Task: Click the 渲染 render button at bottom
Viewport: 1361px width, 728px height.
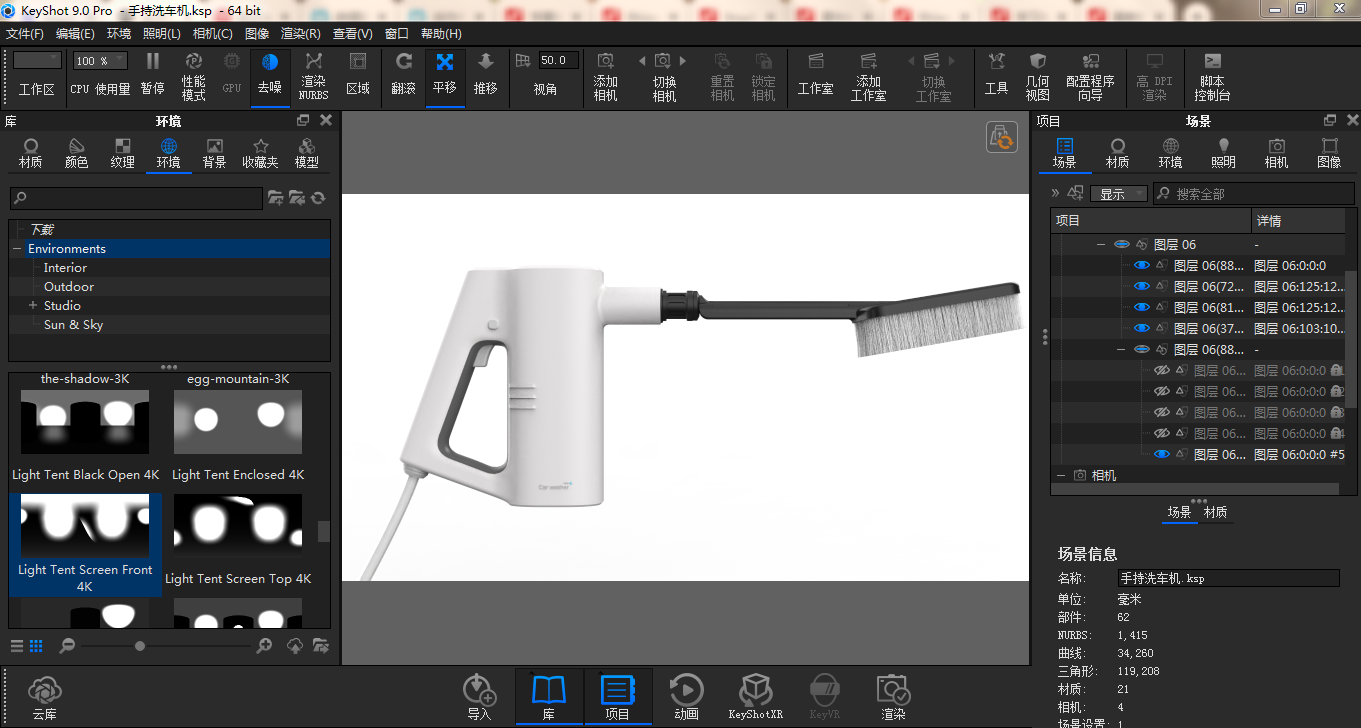Action: click(x=893, y=697)
